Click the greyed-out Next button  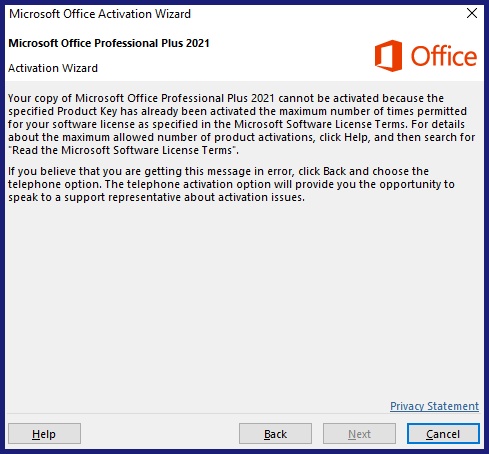[359, 434]
